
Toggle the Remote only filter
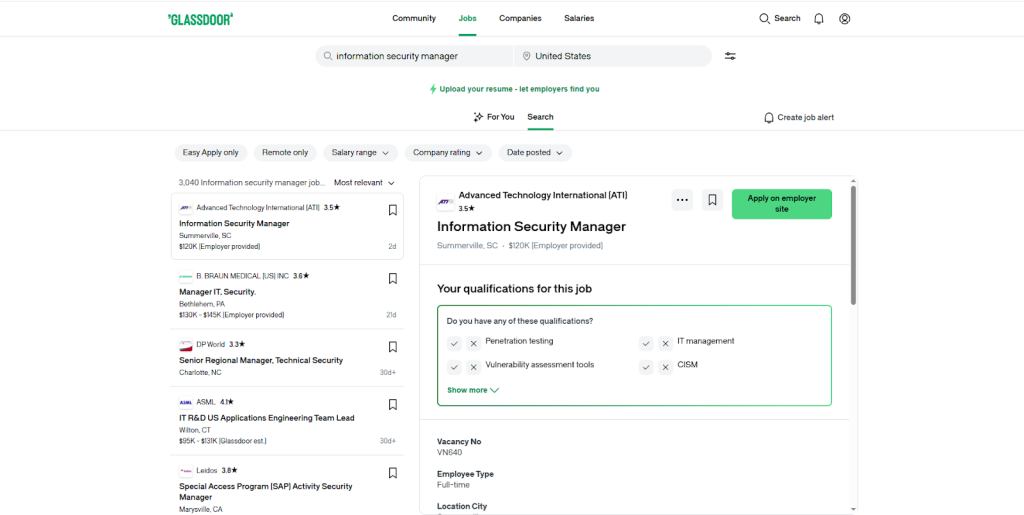(x=285, y=153)
